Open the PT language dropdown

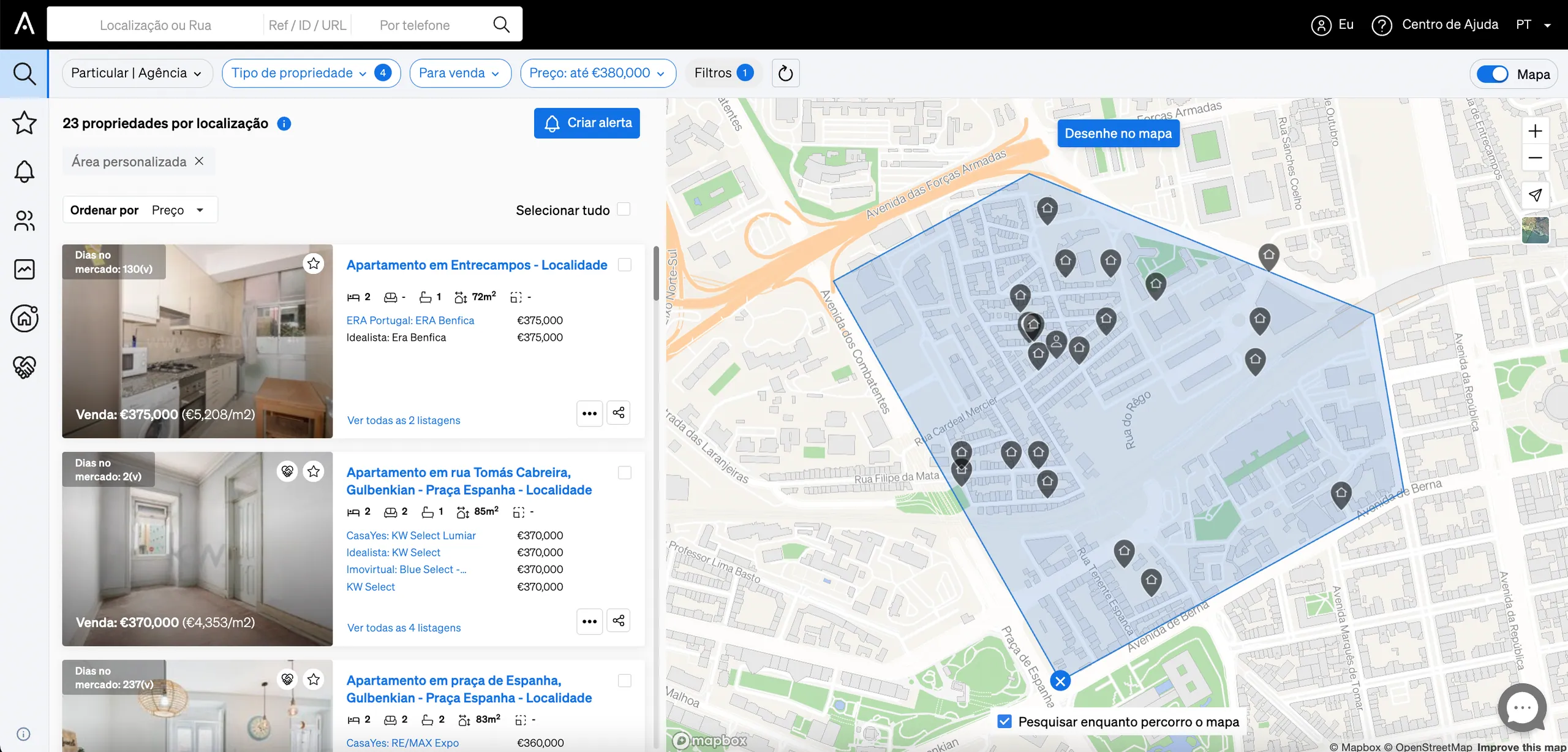(x=1533, y=25)
